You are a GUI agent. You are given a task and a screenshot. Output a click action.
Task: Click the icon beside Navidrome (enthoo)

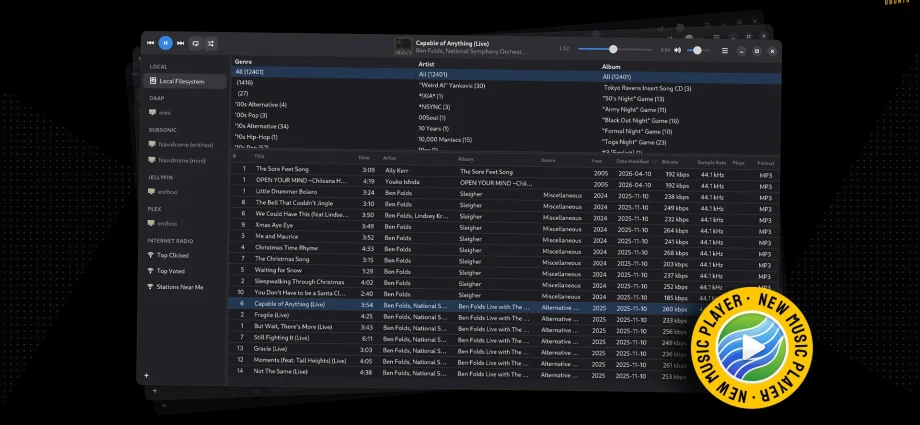pos(152,144)
